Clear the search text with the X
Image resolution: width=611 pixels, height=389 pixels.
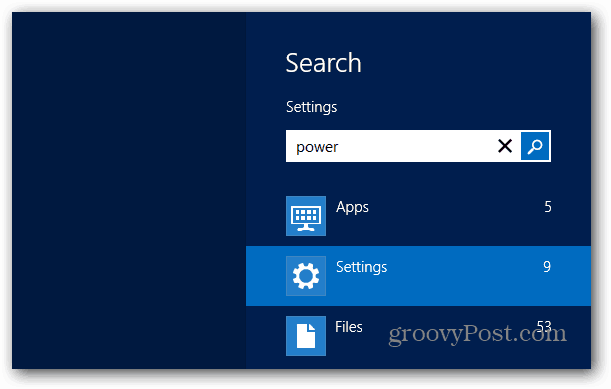[x=505, y=146]
